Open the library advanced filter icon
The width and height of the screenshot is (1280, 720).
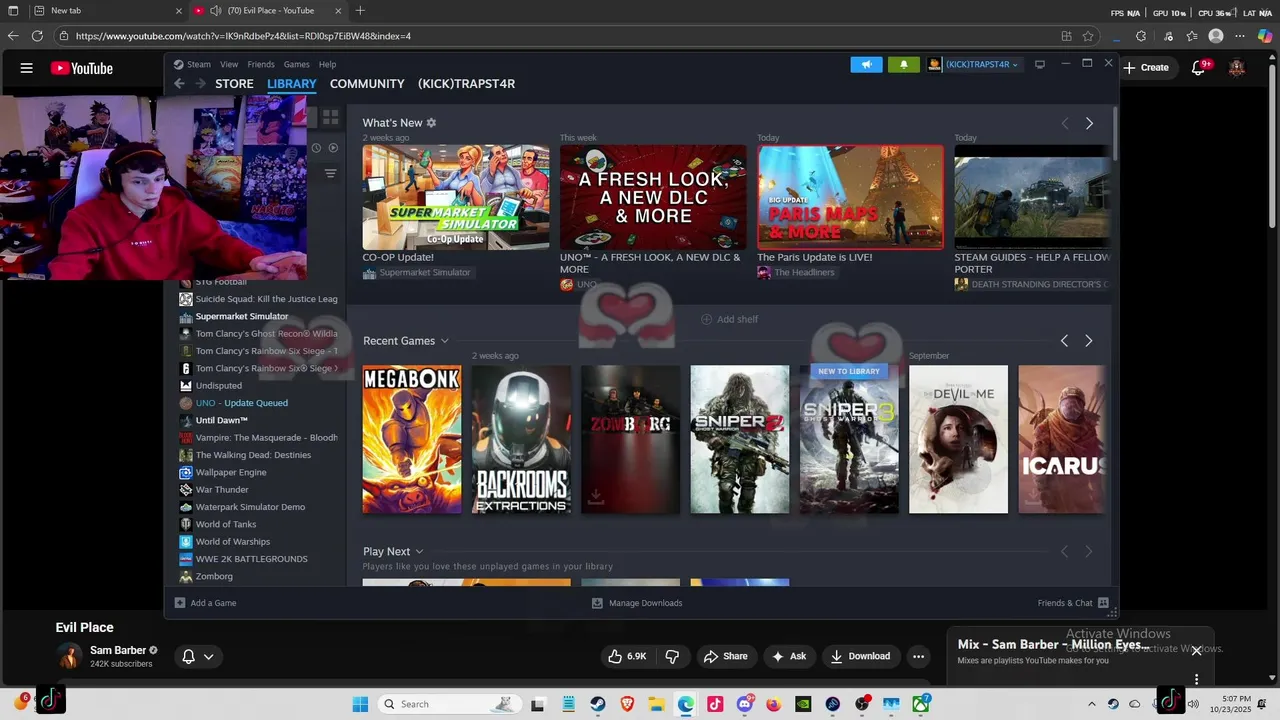coord(330,174)
